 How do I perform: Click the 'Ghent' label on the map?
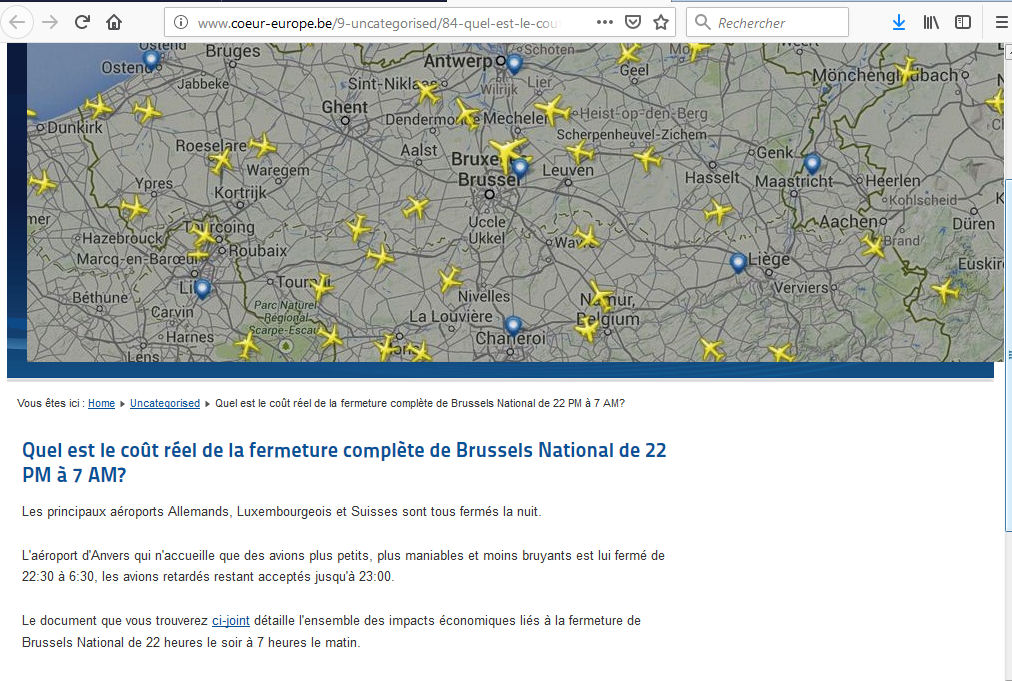point(345,107)
